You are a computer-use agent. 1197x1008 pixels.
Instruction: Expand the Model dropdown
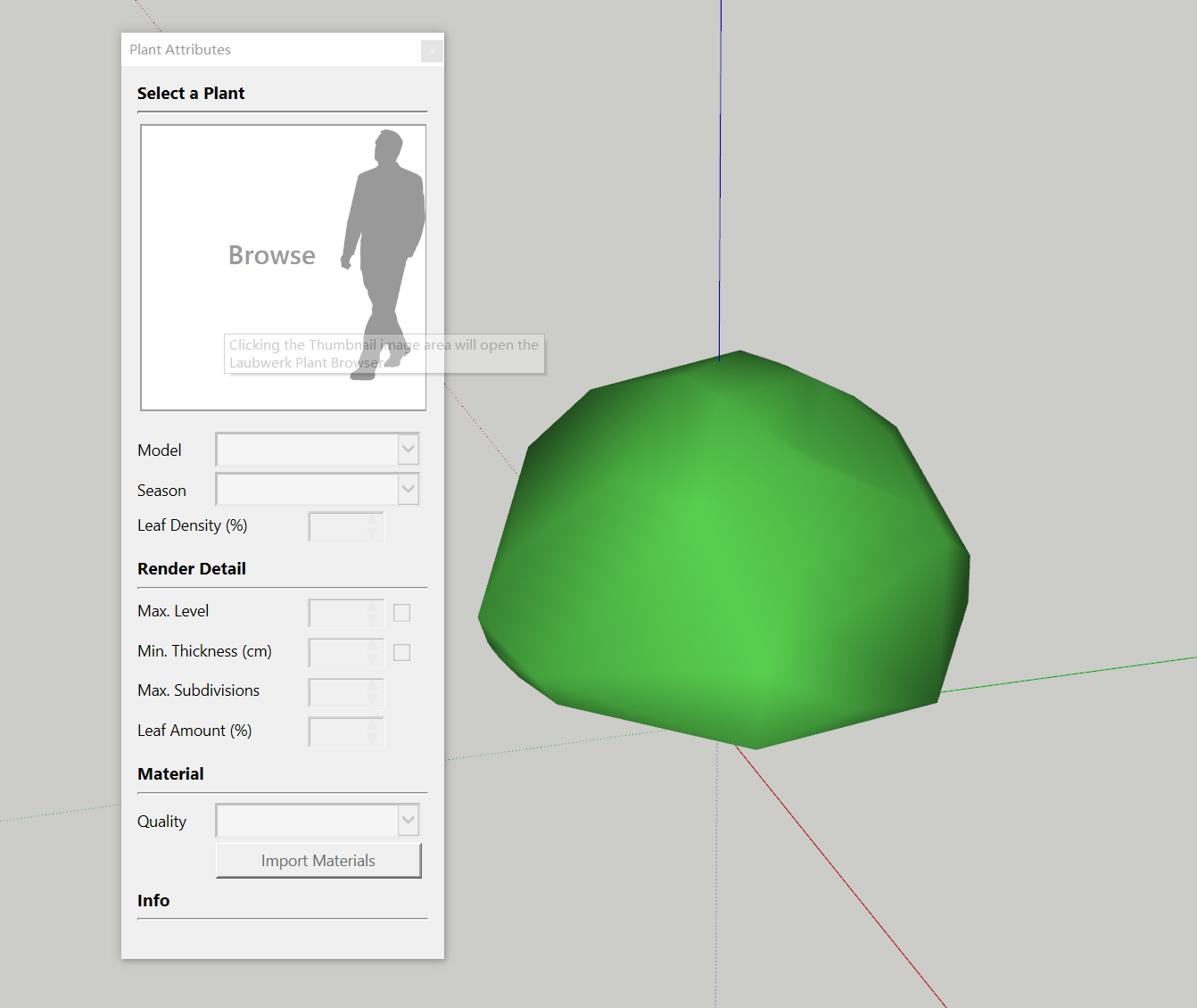pos(408,450)
